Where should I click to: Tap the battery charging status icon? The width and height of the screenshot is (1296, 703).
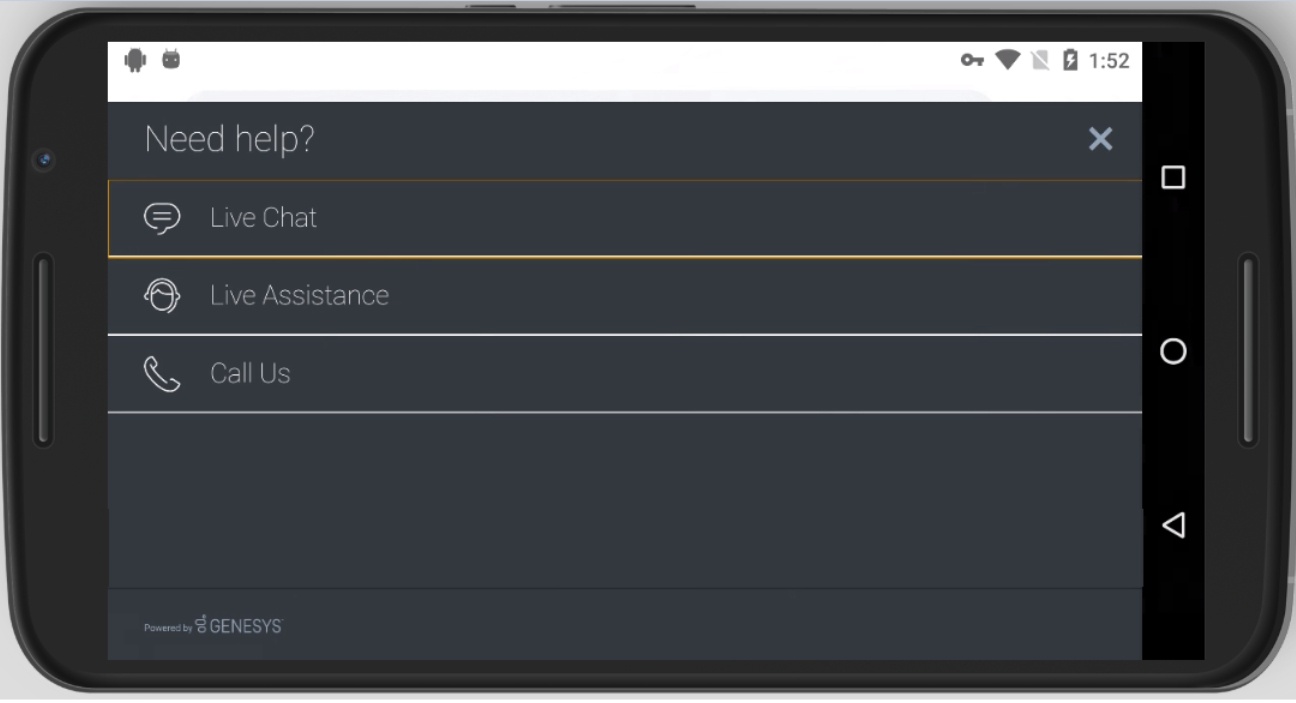click(1070, 60)
